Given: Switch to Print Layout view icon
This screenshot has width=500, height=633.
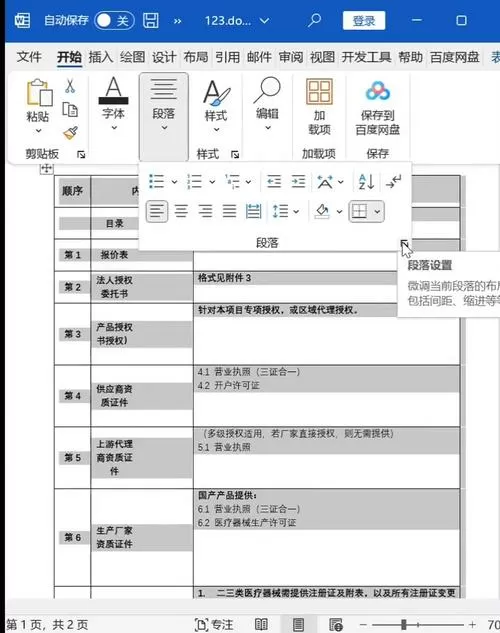Looking at the screenshot, I should (298, 625).
